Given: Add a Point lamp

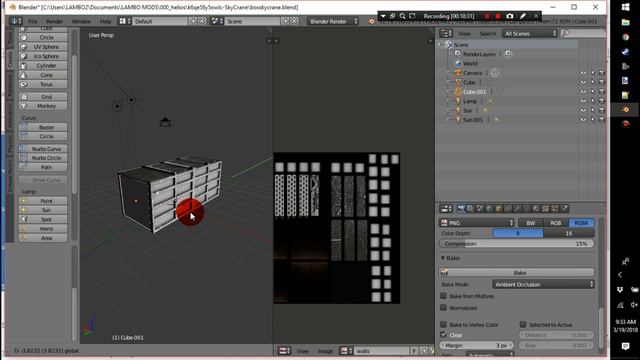Looking at the screenshot, I should [43, 201].
